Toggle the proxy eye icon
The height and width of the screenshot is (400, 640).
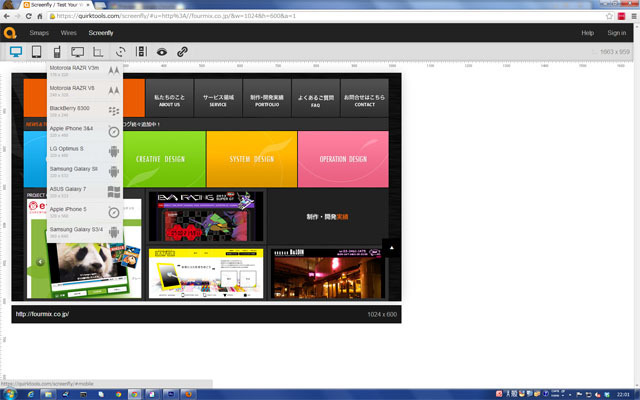(162, 52)
